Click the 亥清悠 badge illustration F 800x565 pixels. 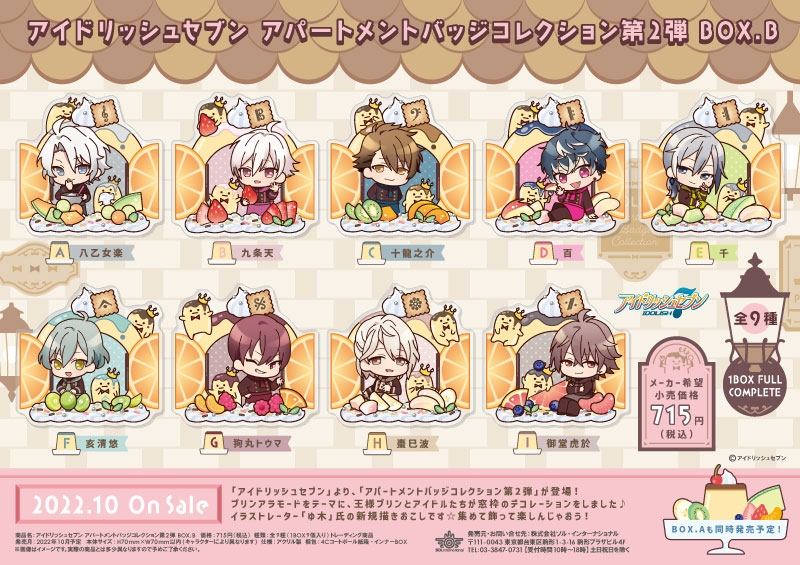(x=90, y=357)
